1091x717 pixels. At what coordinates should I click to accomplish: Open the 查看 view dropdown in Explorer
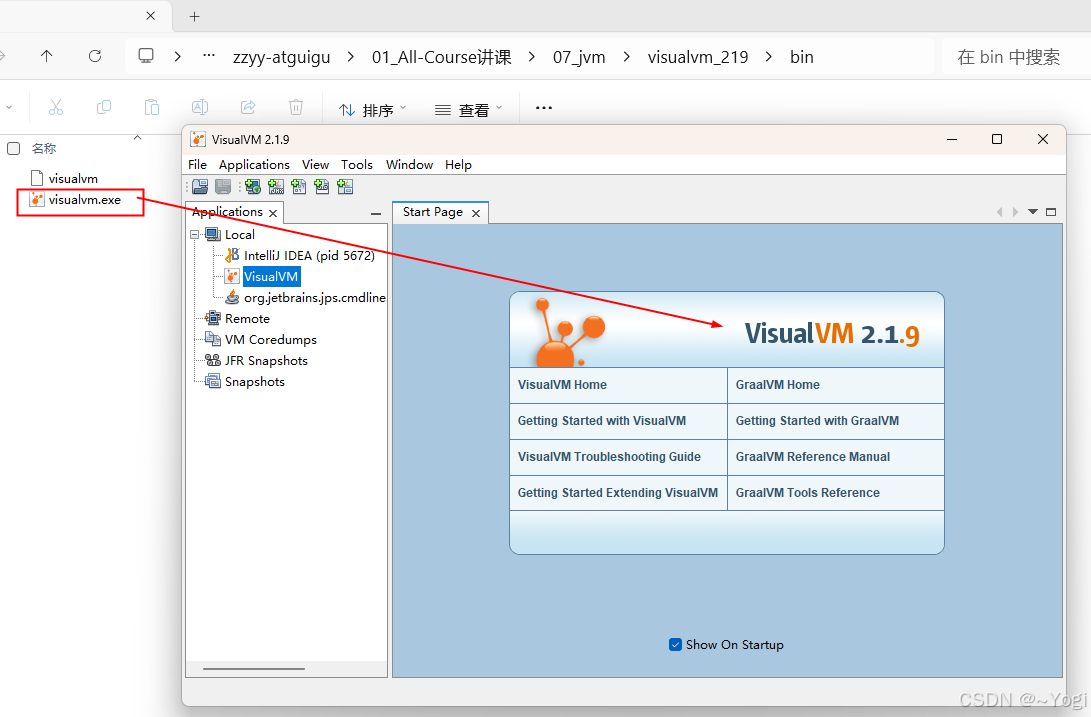click(468, 110)
